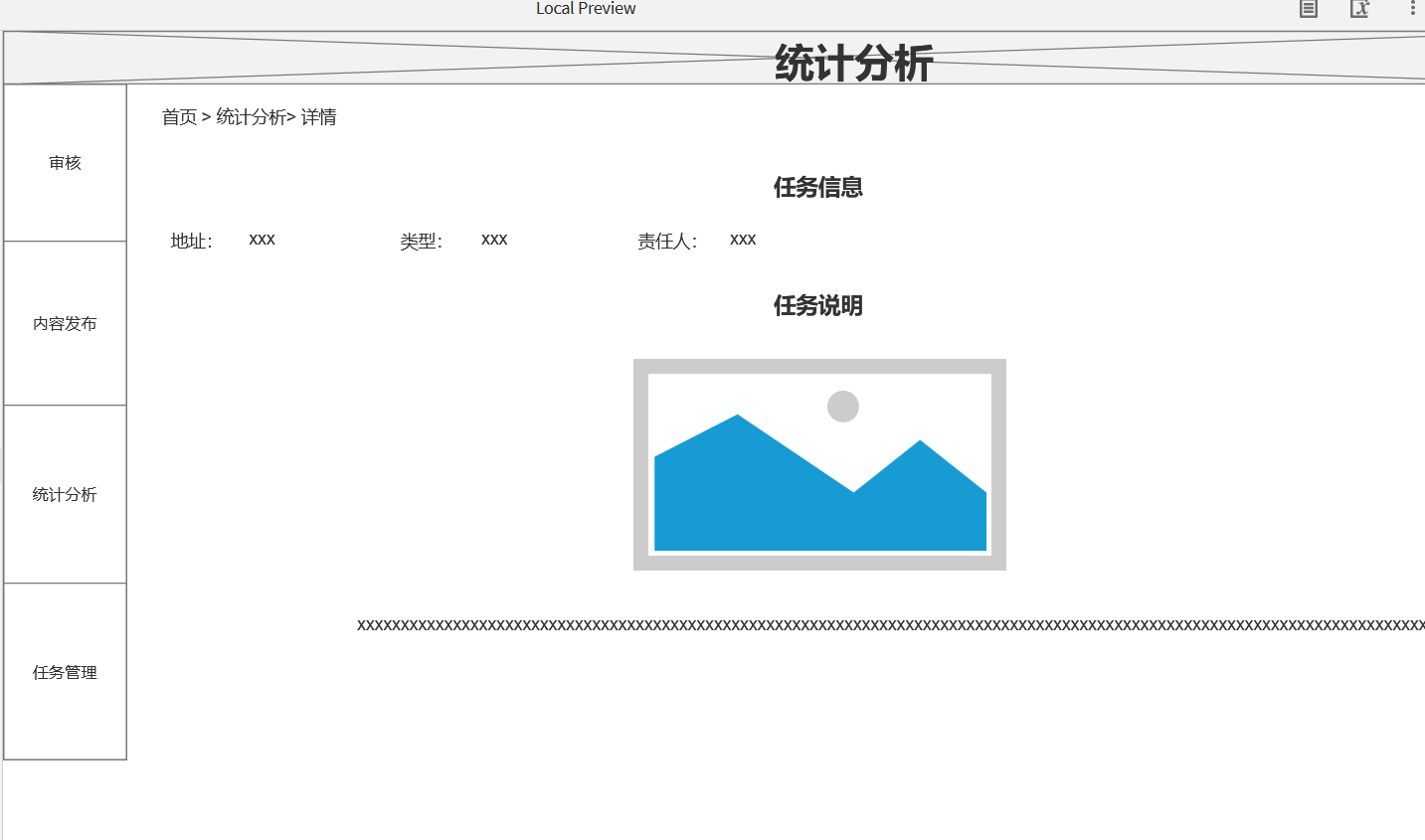
Task: Open 内容发布 in the sidebar
Action: click(x=66, y=323)
